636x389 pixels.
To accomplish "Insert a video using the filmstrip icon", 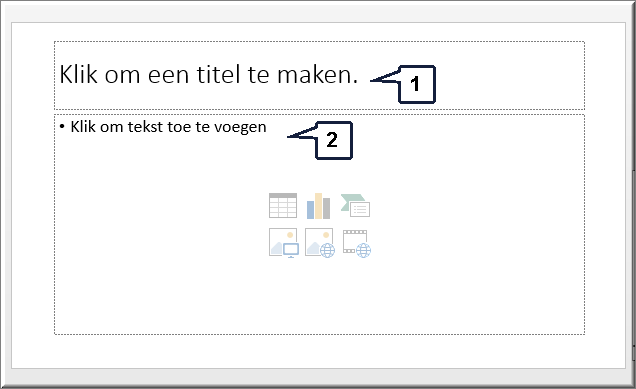I will point(357,243).
